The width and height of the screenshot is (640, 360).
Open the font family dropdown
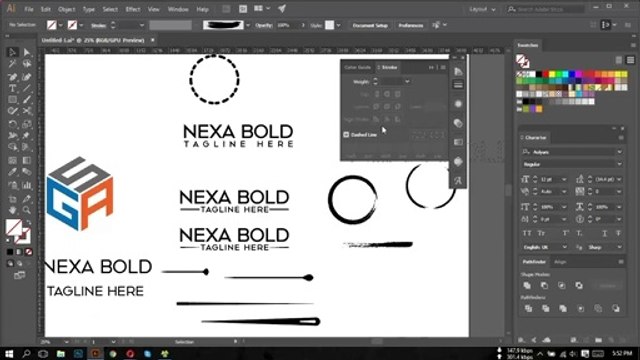click(x=619, y=152)
